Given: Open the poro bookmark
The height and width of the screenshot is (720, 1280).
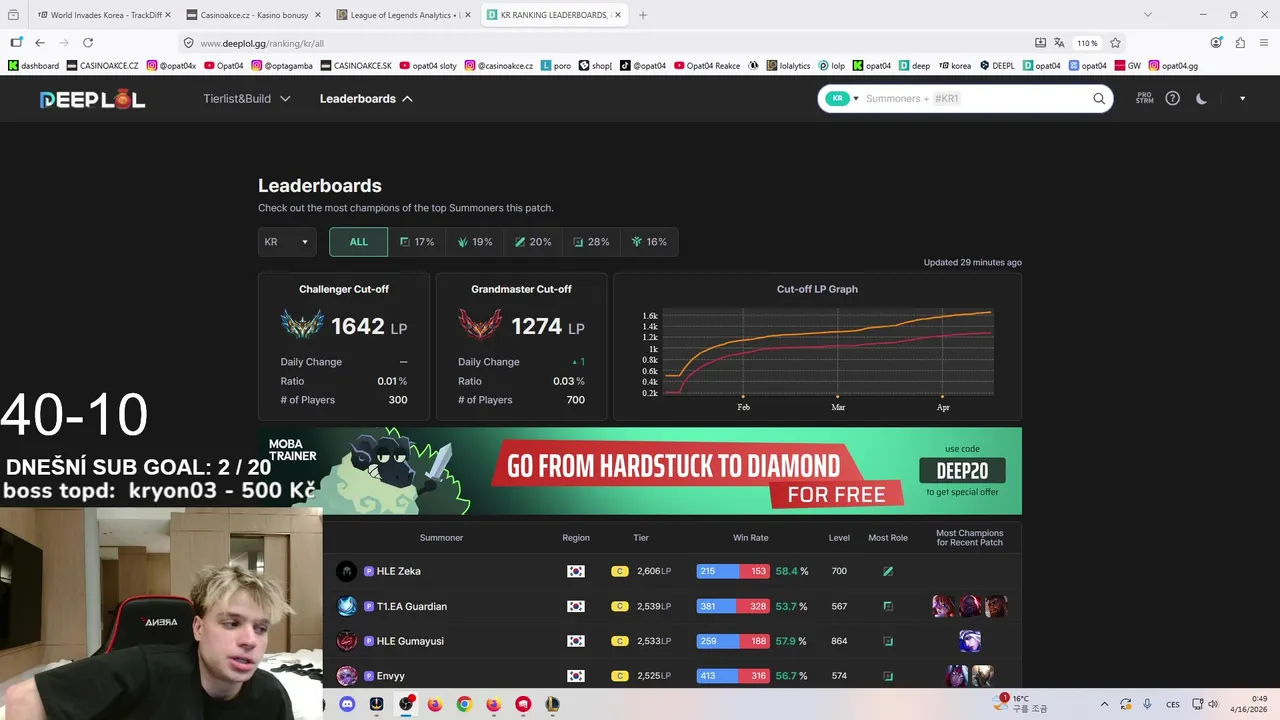Looking at the screenshot, I should [556, 66].
